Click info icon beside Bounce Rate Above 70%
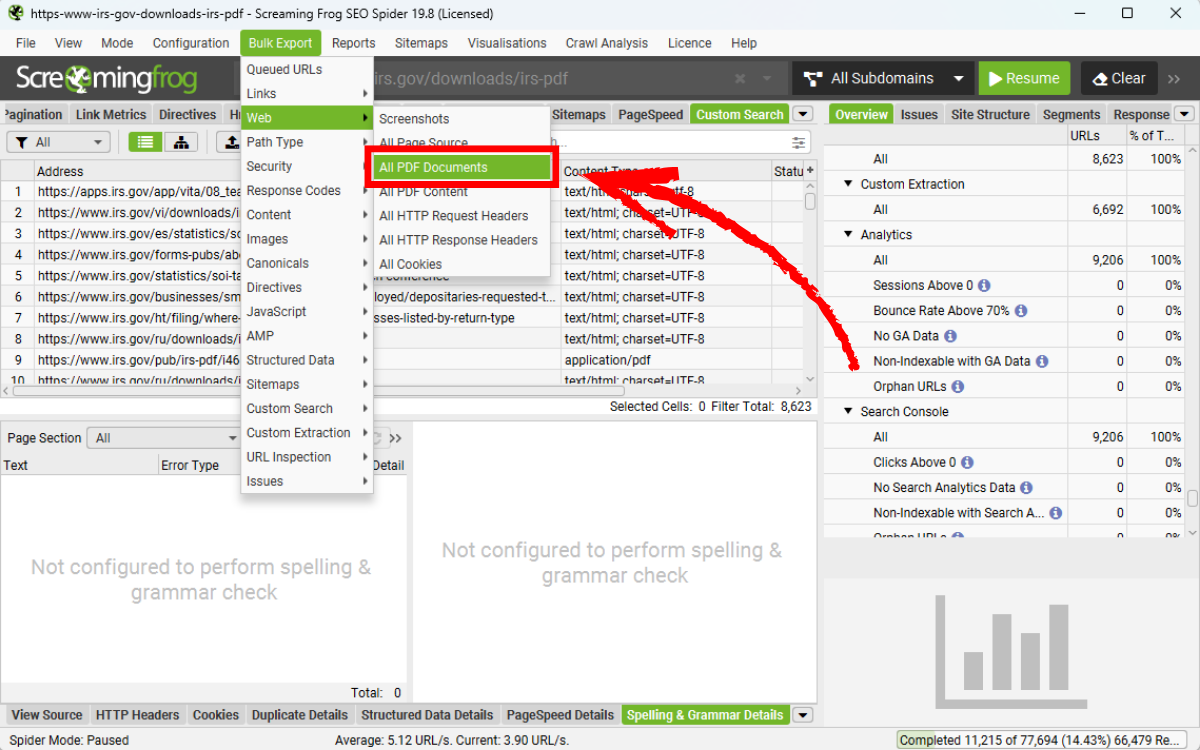 point(1020,311)
